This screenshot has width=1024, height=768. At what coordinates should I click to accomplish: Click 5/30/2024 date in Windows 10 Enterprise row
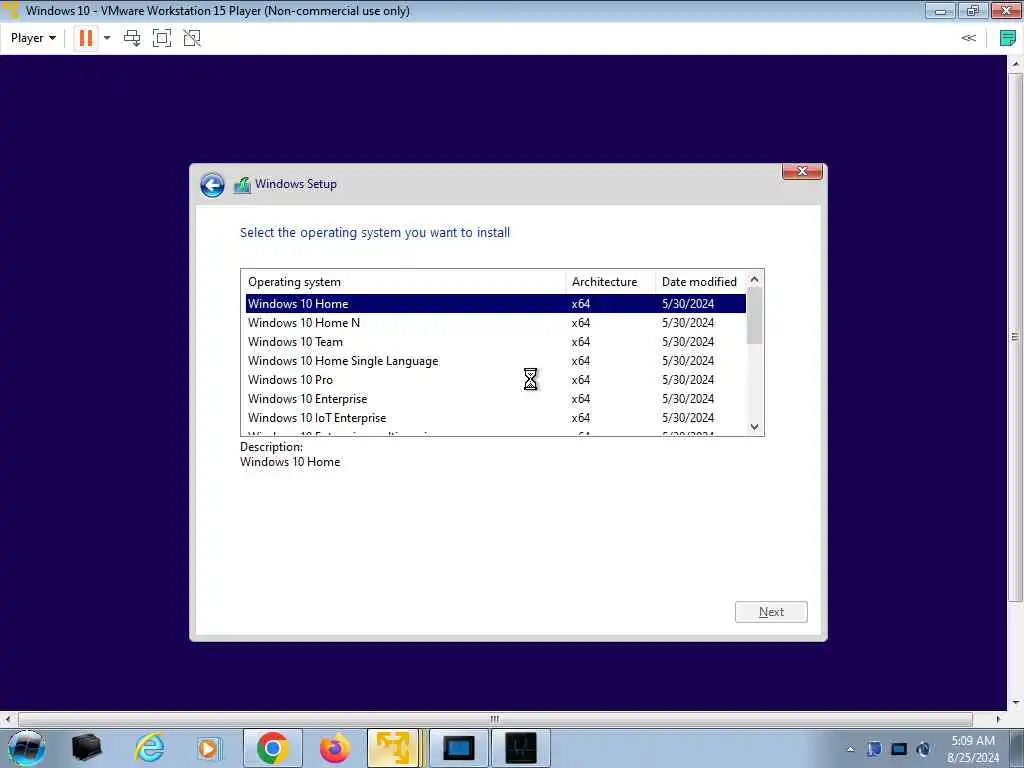[x=688, y=398]
